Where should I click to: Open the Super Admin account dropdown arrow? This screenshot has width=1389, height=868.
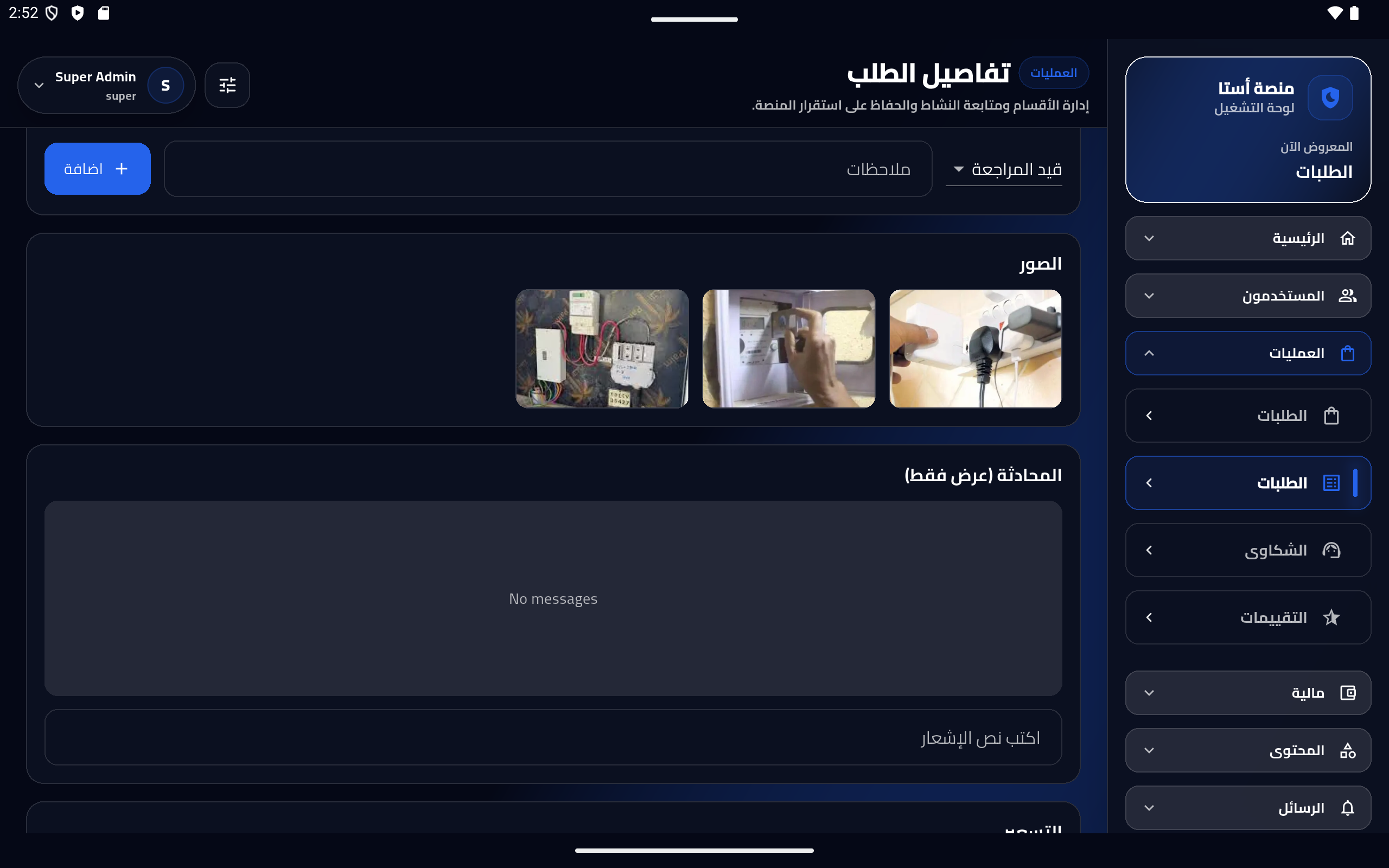point(39,86)
